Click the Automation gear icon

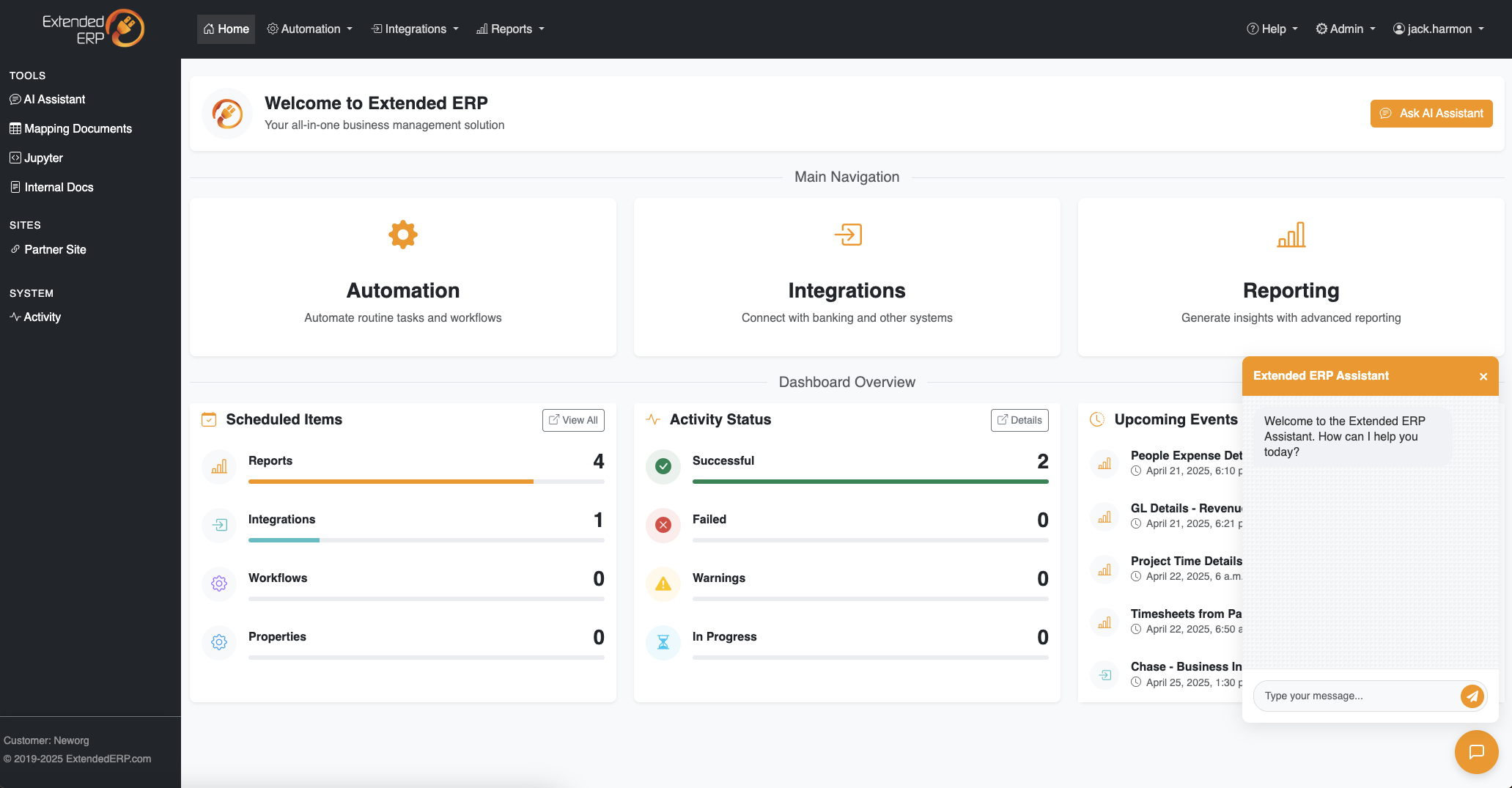tap(403, 235)
